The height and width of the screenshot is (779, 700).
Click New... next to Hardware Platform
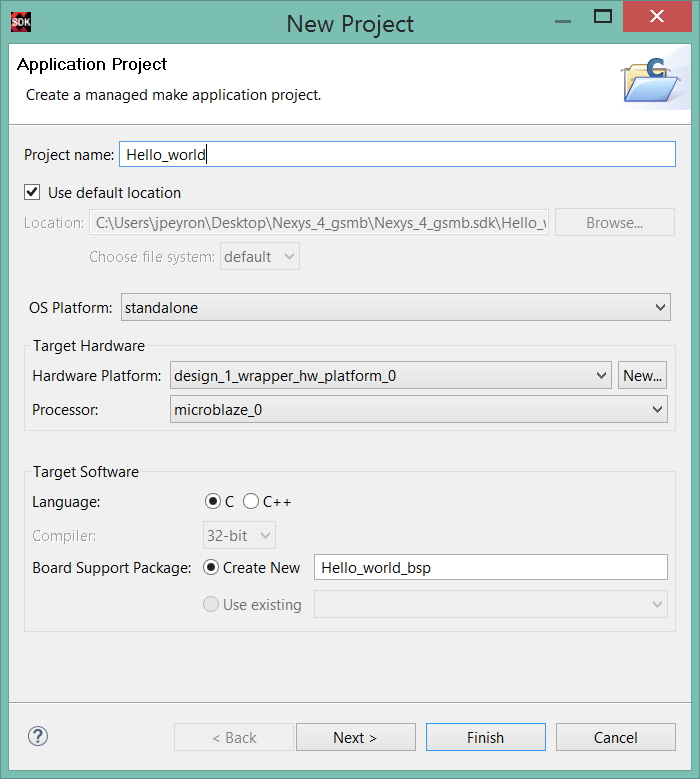pos(642,376)
